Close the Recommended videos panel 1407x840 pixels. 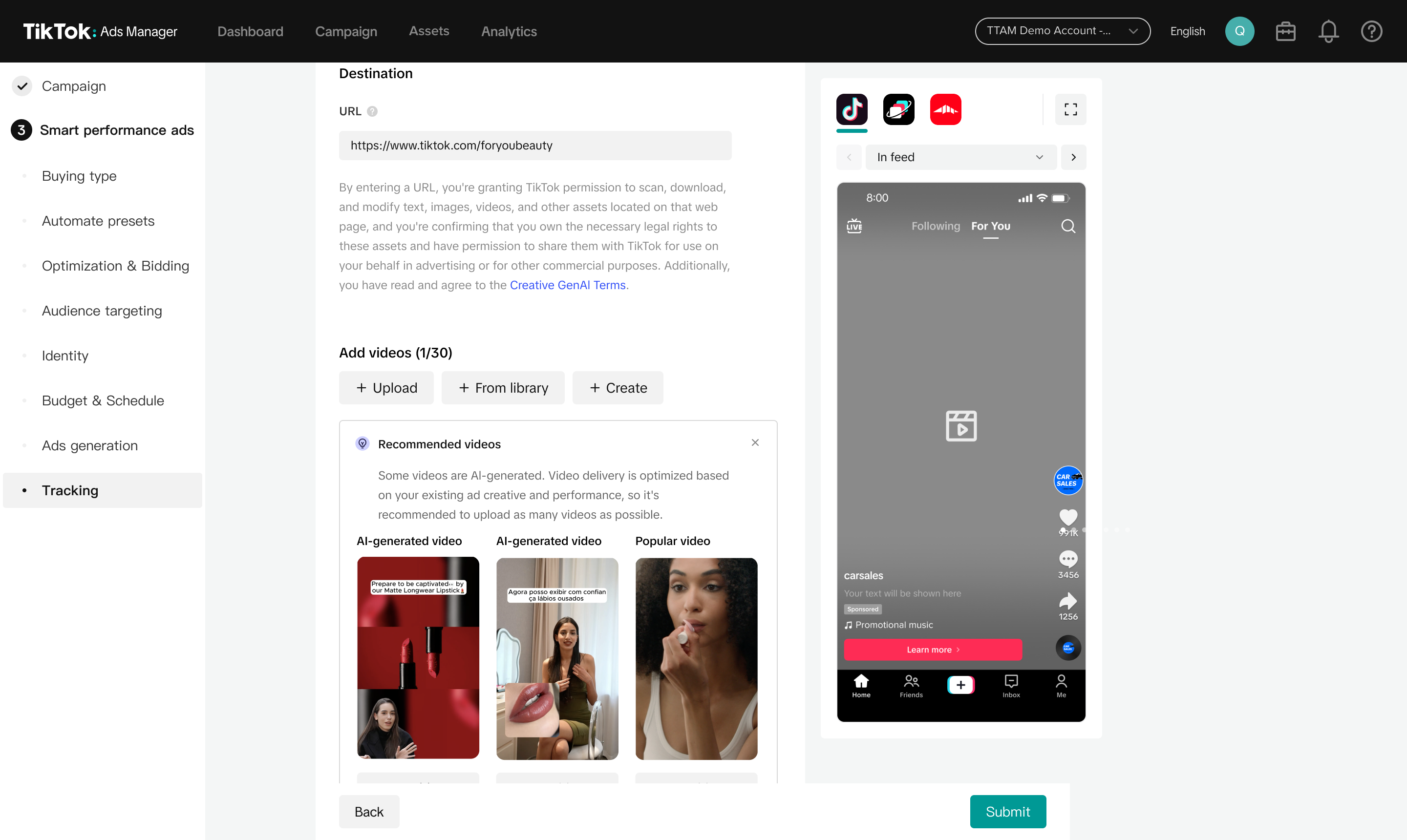click(755, 442)
